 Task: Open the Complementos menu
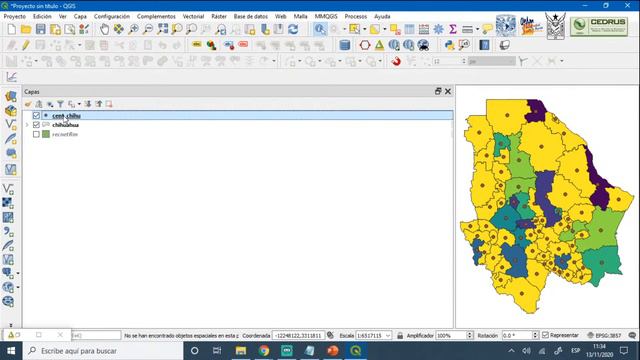click(156, 16)
